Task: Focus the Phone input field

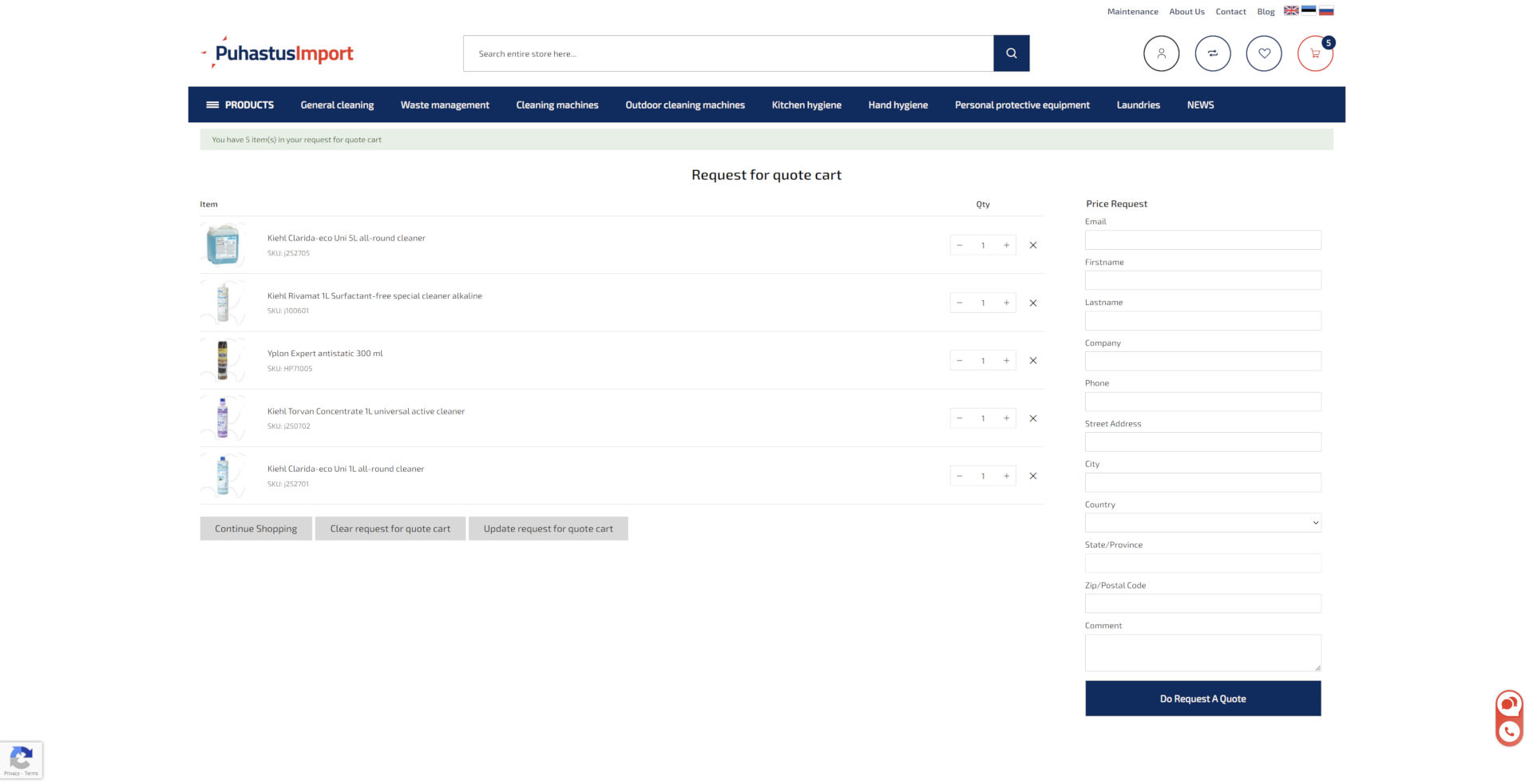Action: (x=1202, y=402)
